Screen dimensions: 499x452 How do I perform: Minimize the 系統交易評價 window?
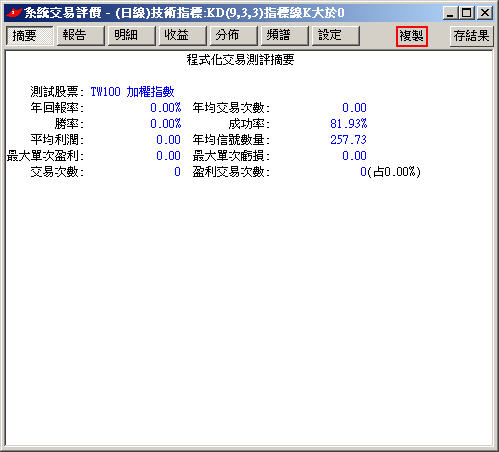450,13
